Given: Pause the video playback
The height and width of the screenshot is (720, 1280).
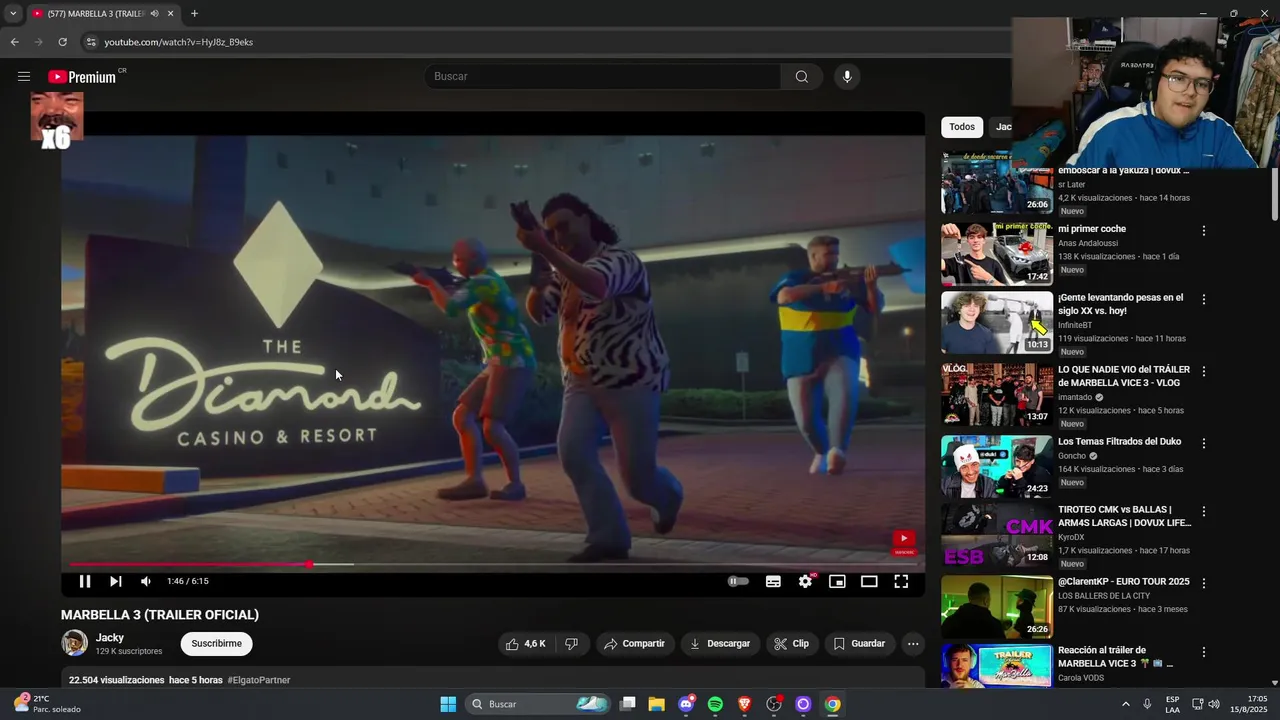Looking at the screenshot, I should (x=85, y=581).
